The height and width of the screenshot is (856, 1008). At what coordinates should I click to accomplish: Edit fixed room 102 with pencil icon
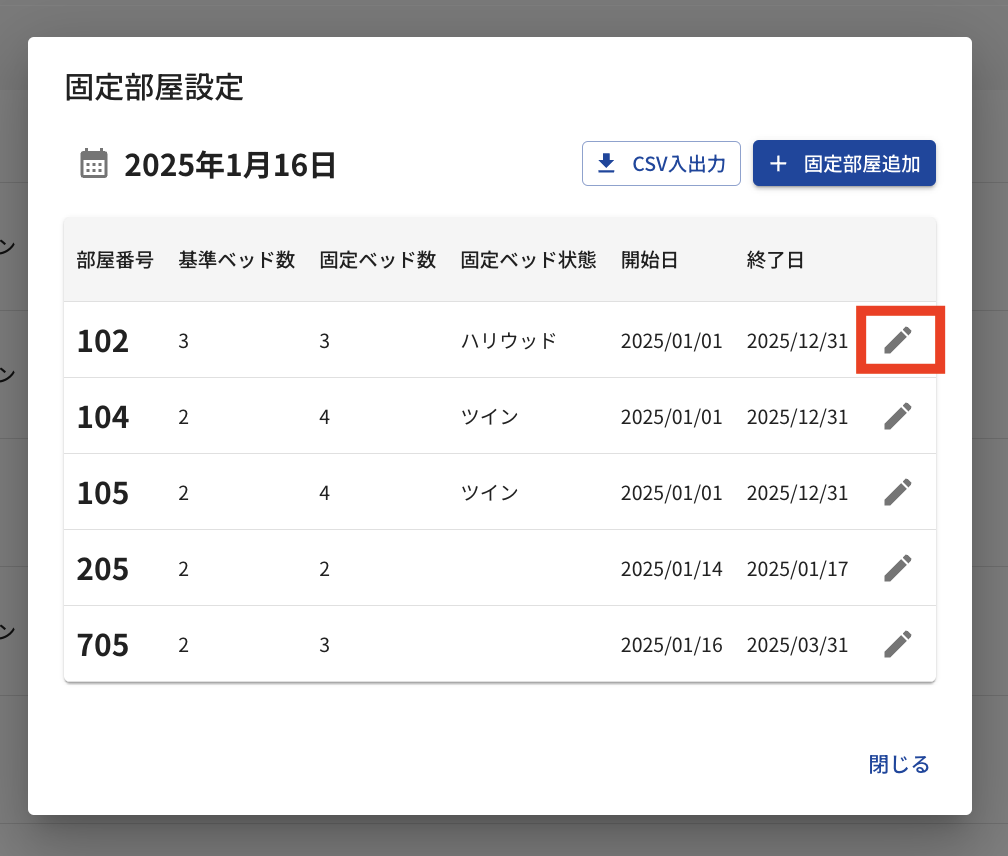898,340
